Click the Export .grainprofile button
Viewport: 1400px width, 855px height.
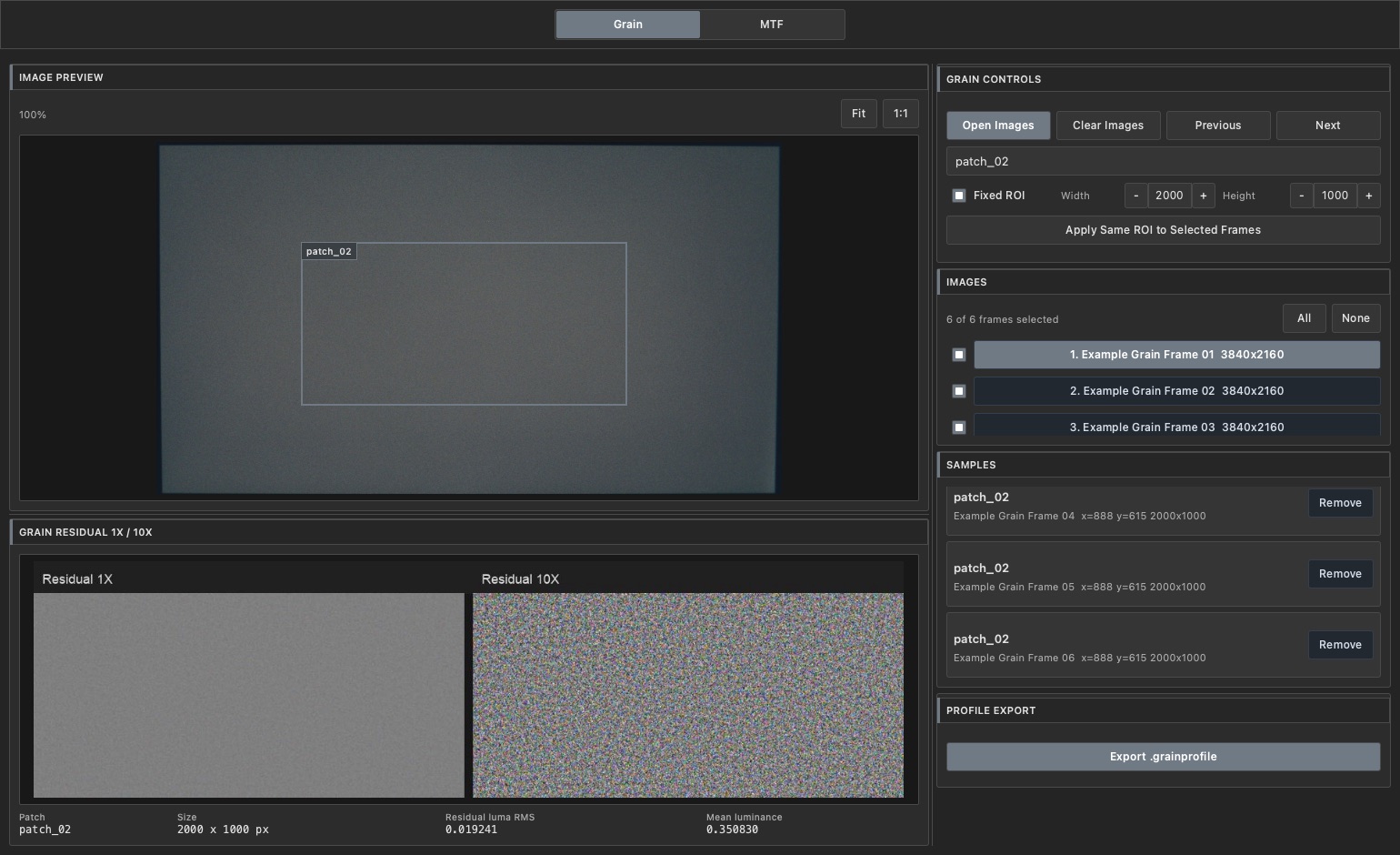point(1164,757)
